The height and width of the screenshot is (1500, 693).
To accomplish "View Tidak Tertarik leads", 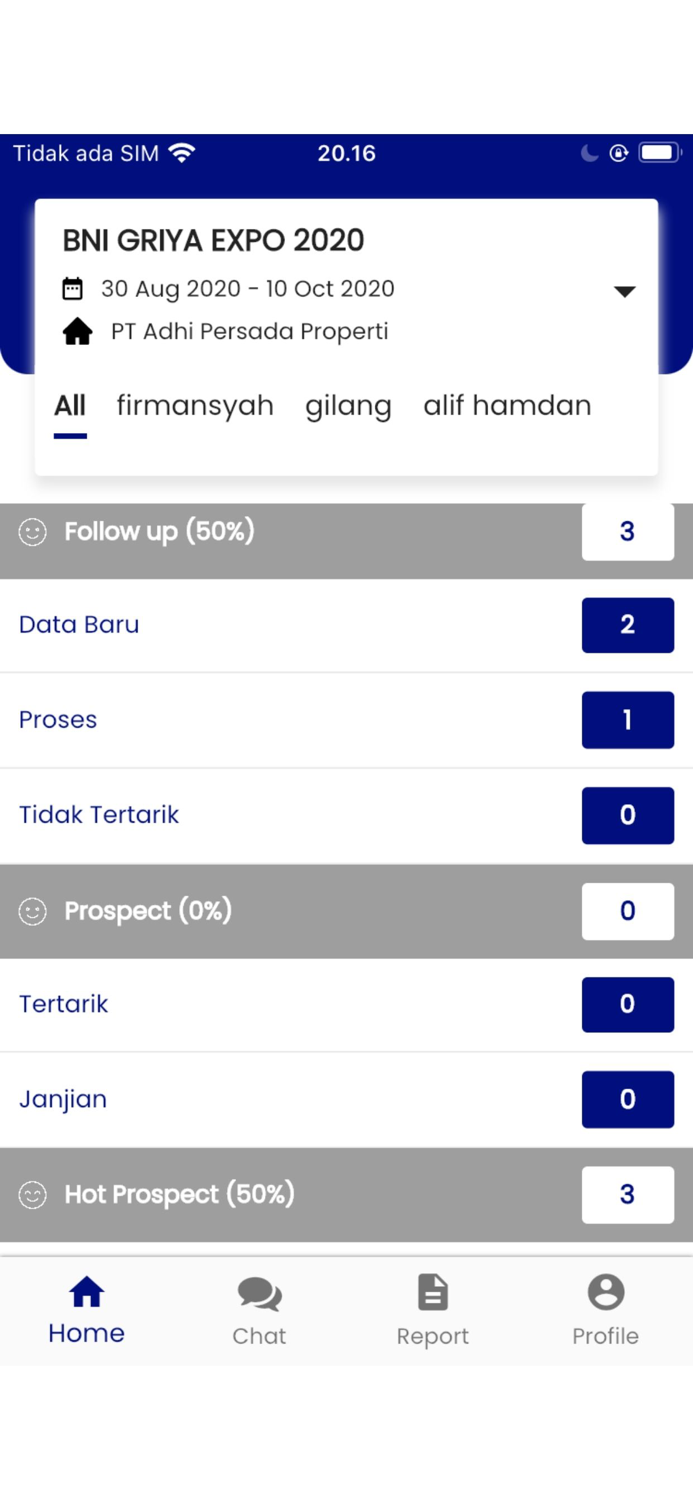I will pos(99,815).
